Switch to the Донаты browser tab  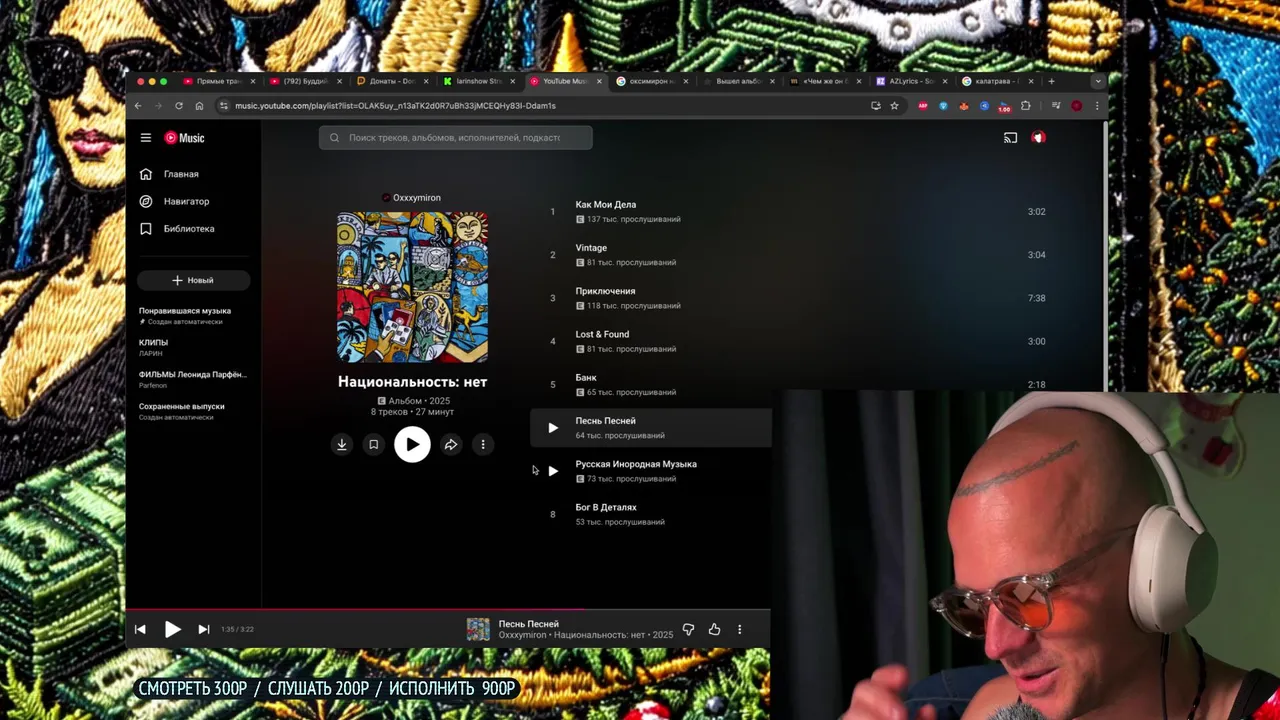[x=391, y=81]
